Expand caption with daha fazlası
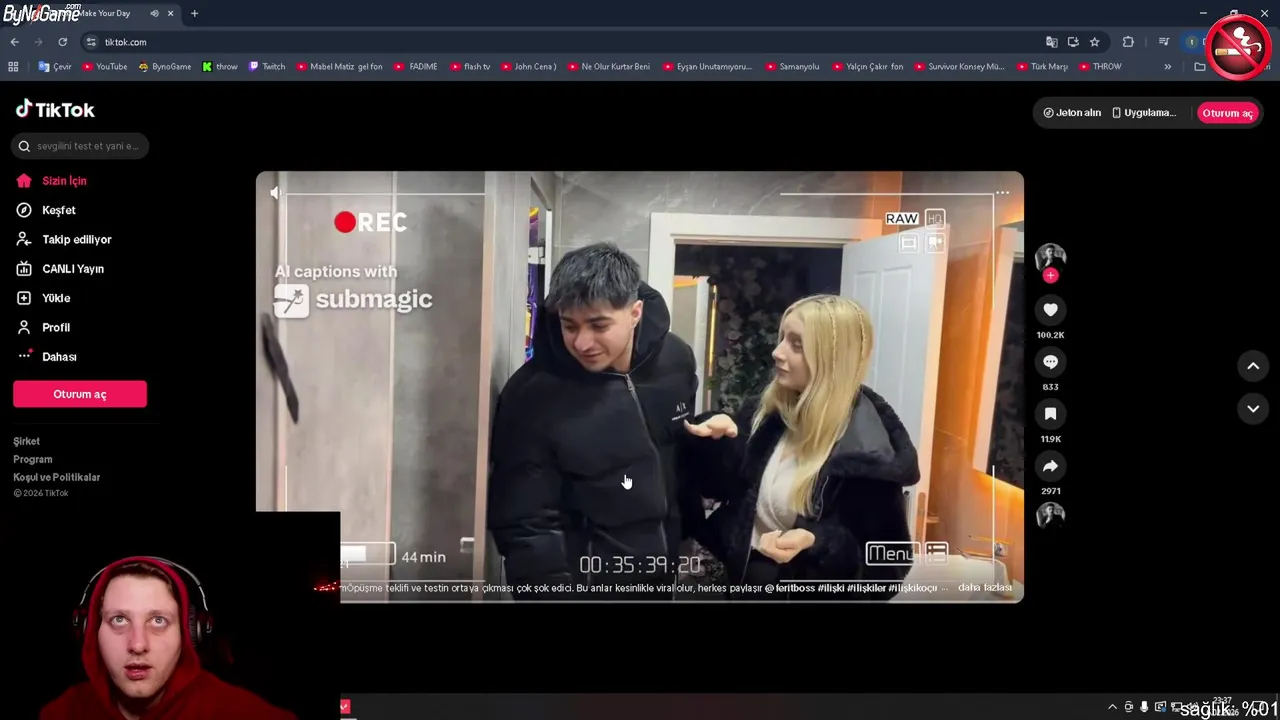This screenshot has height=720, width=1280. 984,588
